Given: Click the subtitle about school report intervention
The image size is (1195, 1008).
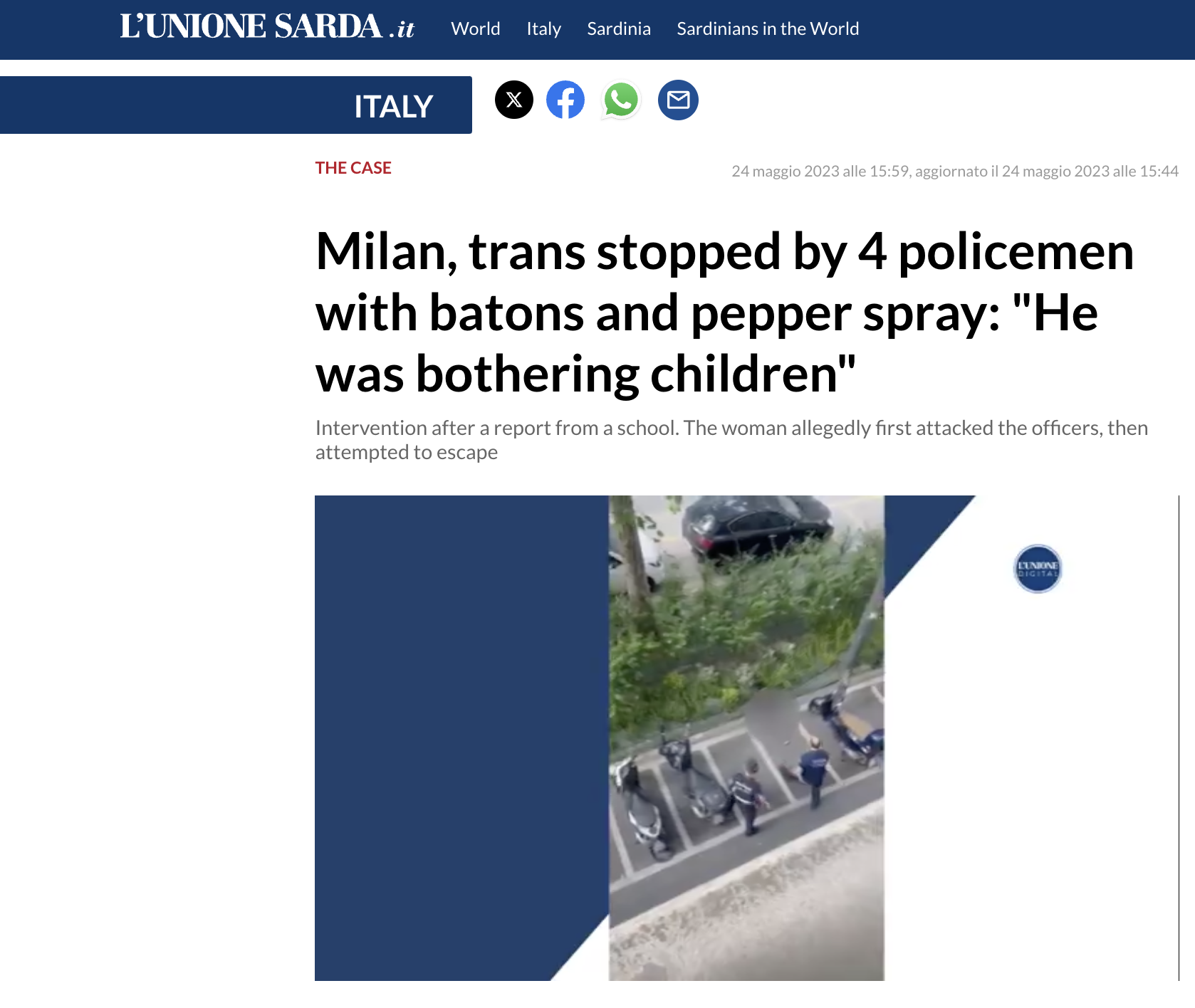Looking at the screenshot, I should (731, 440).
